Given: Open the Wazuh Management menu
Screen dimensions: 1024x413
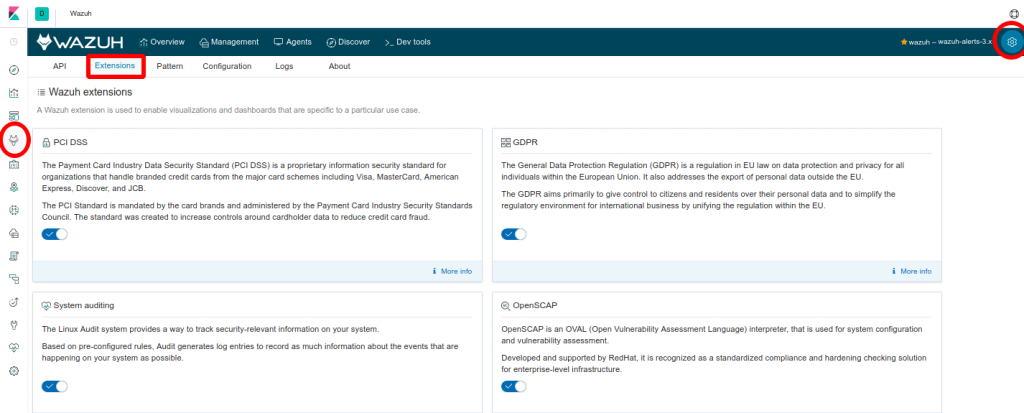Looking at the screenshot, I should tap(229, 42).
